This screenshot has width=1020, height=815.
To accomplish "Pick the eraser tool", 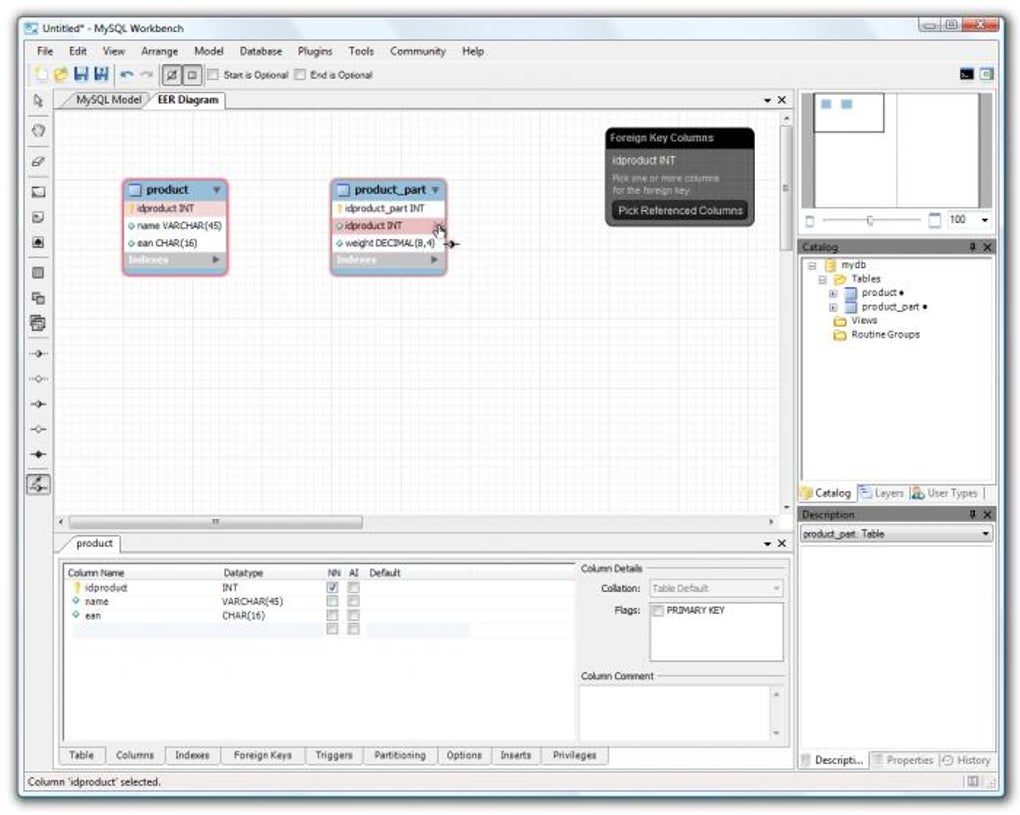I will (38, 161).
